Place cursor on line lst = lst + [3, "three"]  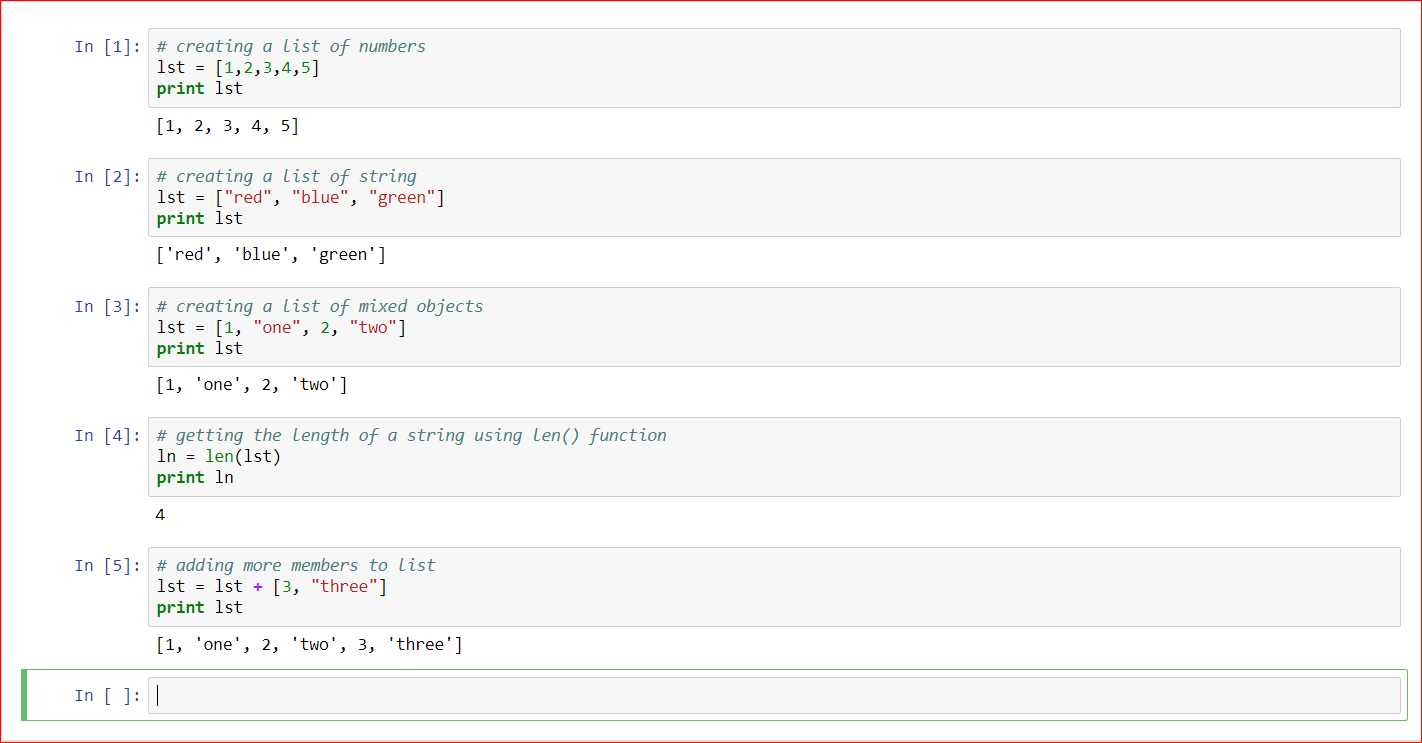[x=272, y=587]
